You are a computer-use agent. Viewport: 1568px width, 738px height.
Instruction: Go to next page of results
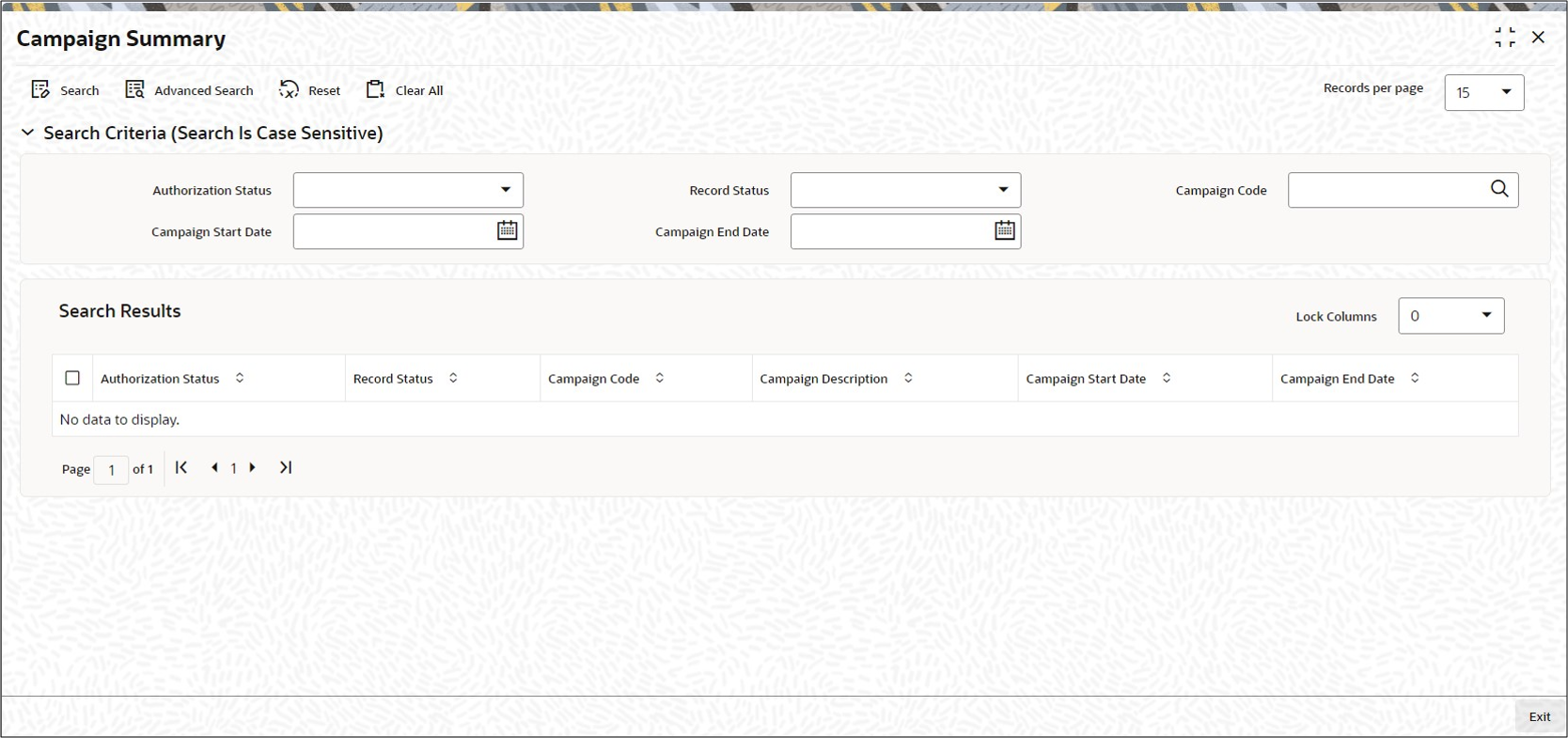pyautogui.click(x=252, y=467)
